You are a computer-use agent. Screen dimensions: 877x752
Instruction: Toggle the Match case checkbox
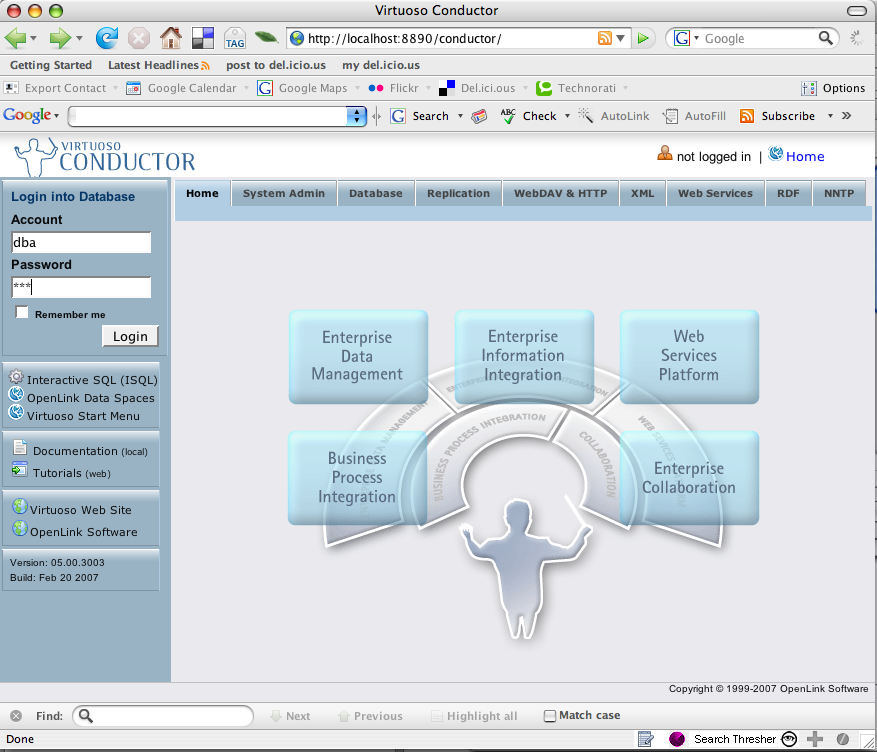point(550,716)
